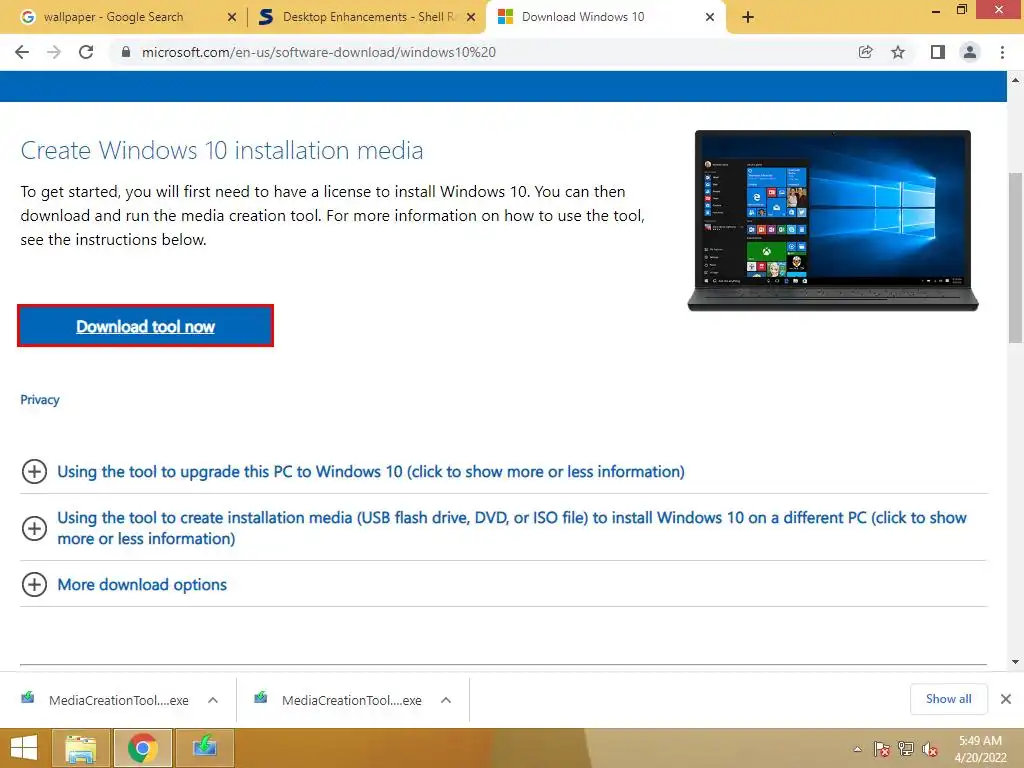This screenshot has height=768, width=1024.
Task: Click the Windows 10 laptop image
Action: click(x=833, y=220)
